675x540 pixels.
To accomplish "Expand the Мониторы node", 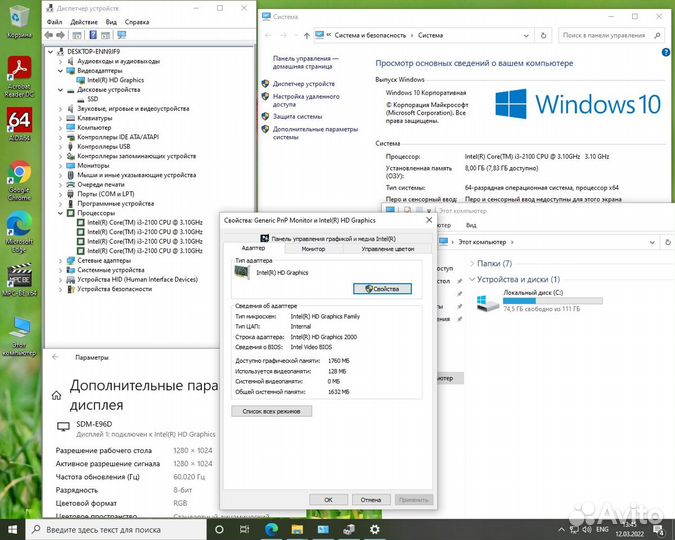I will point(61,166).
